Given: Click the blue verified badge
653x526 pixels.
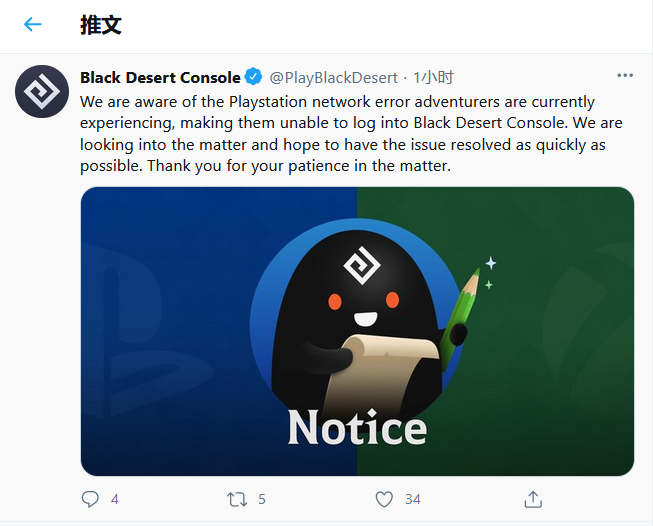Looking at the screenshot, I should coord(254,77).
